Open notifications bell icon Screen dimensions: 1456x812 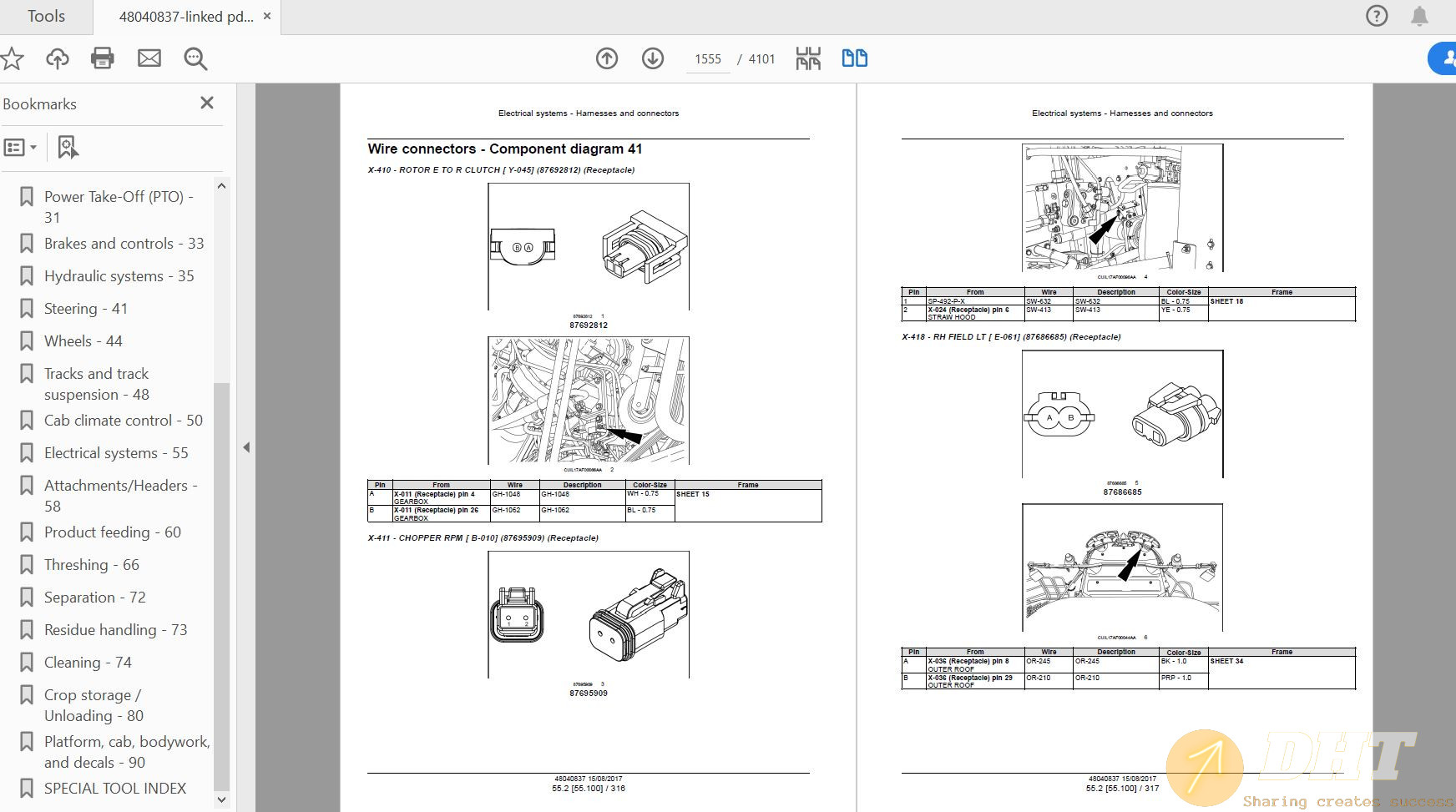pyautogui.click(x=1419, y=16)
